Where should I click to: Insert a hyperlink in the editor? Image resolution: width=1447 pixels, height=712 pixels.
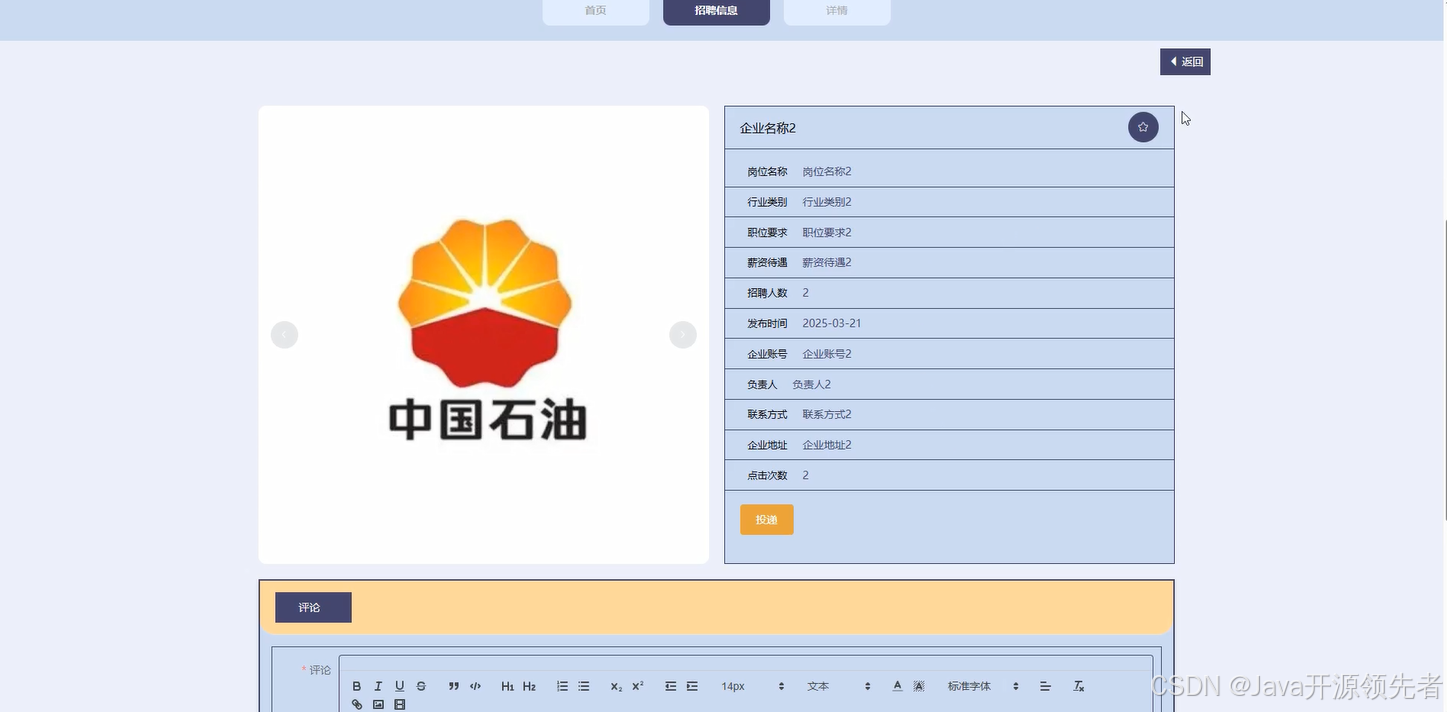point(357,704)
